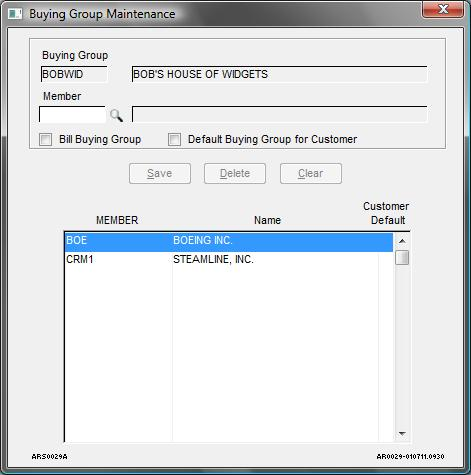The image size is (471, 475).
Task: Click the Delete button
Action: (235, 173)
